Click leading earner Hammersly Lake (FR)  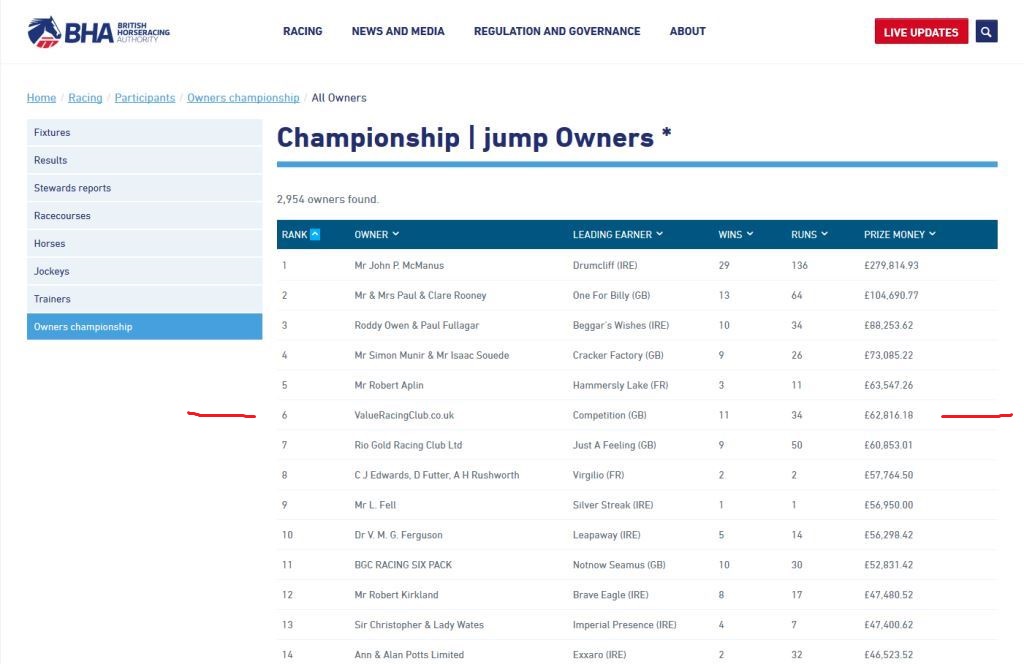tap(620, 385)
